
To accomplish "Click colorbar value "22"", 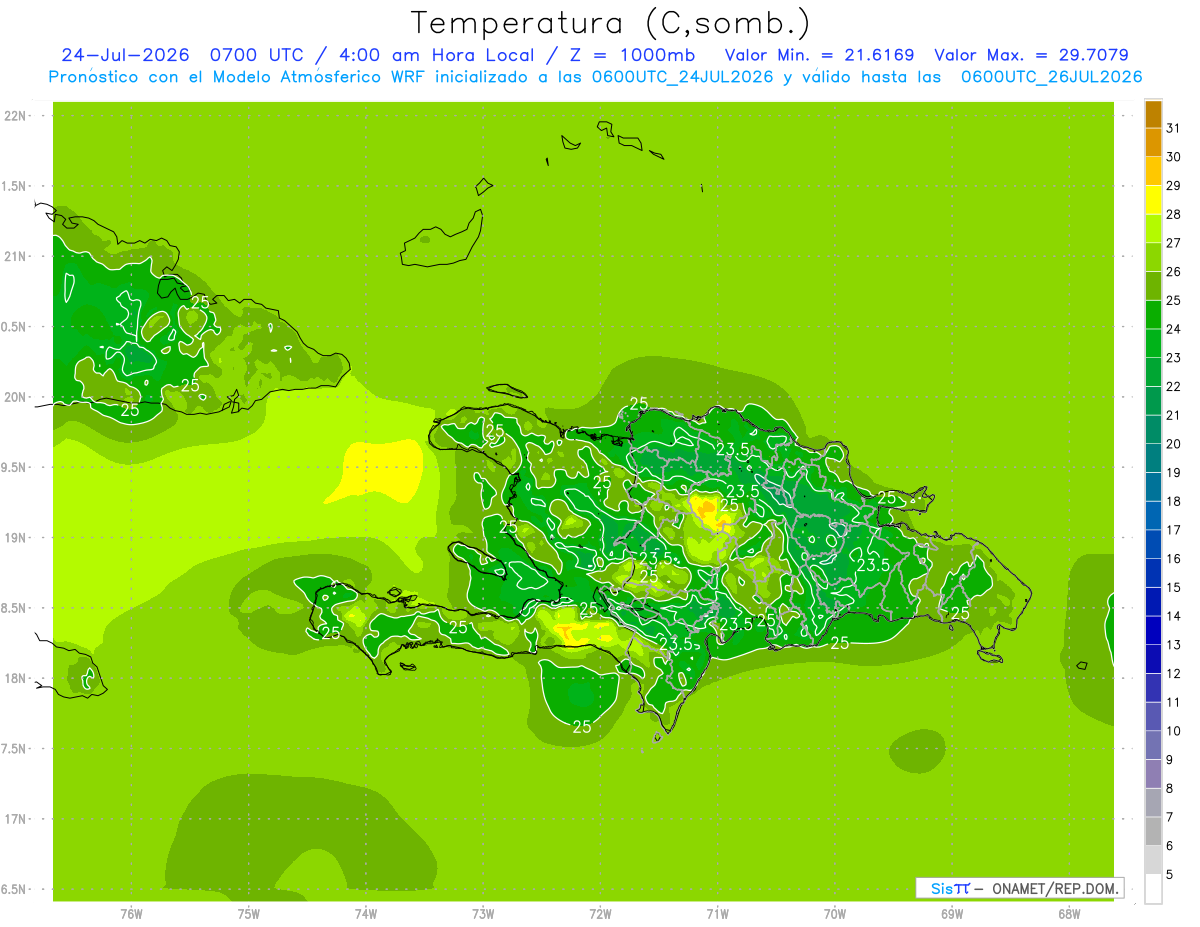I will coord(1174,387).
